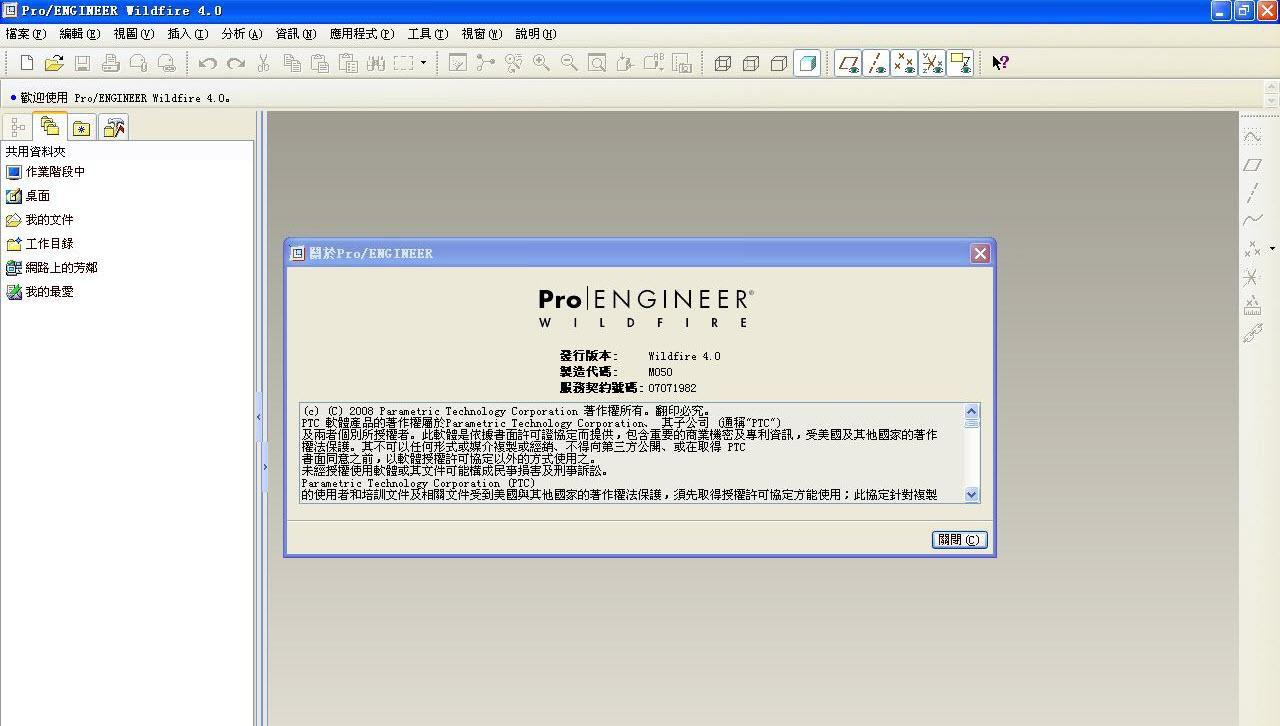
Task: Select 作業階段中 in the folder list
Action: [46, 172]
